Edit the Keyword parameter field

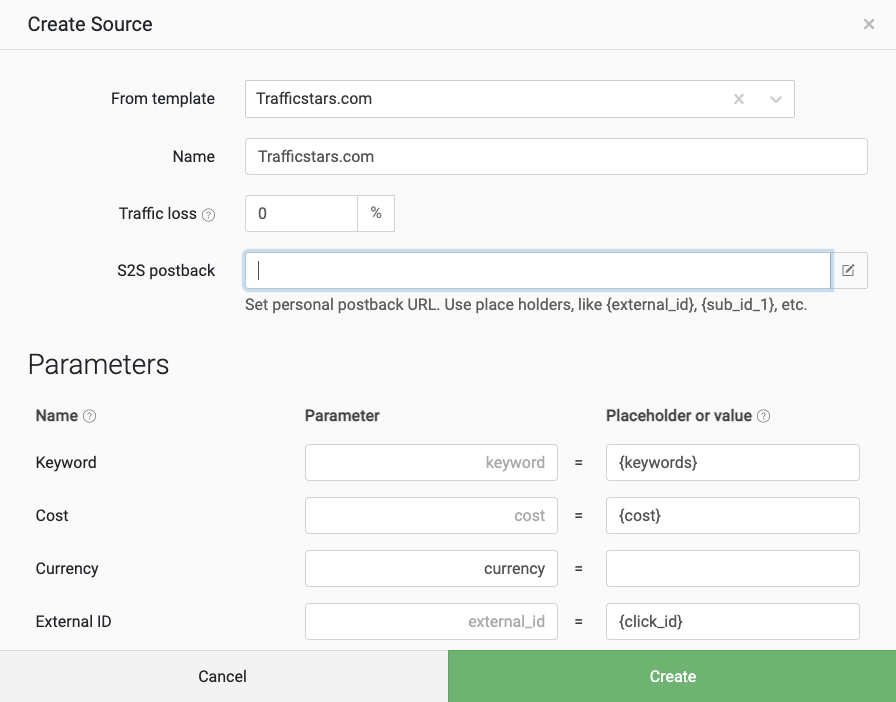click(x=431, y=462)
